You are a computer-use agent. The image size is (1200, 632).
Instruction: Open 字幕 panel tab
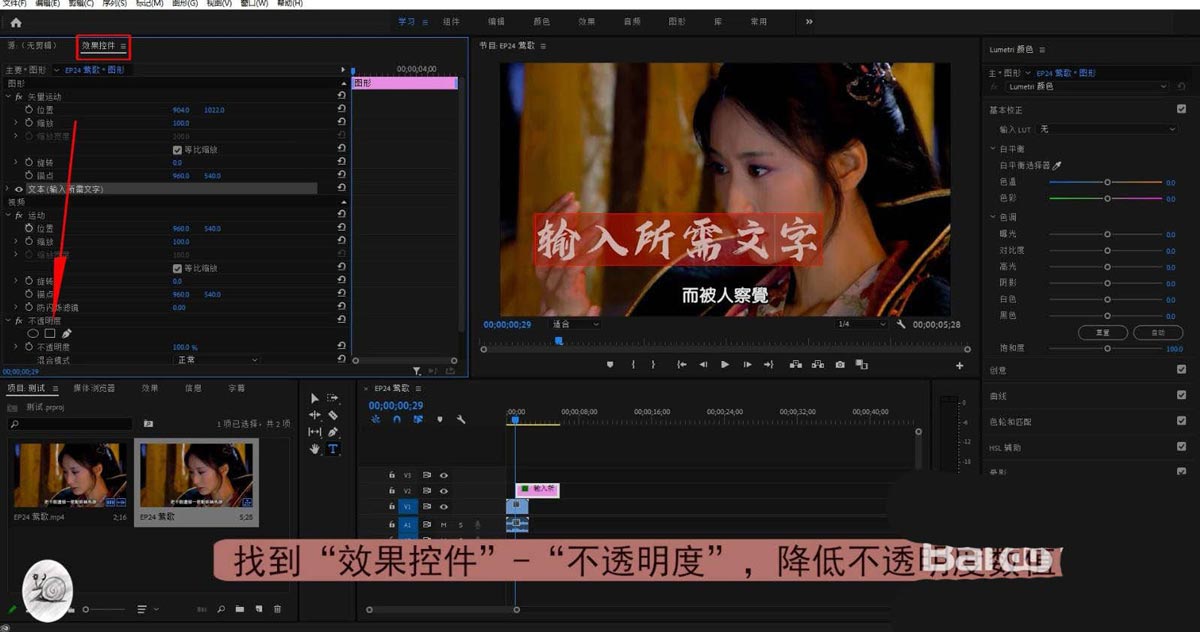pyautogui.click(x=236, y=388)
